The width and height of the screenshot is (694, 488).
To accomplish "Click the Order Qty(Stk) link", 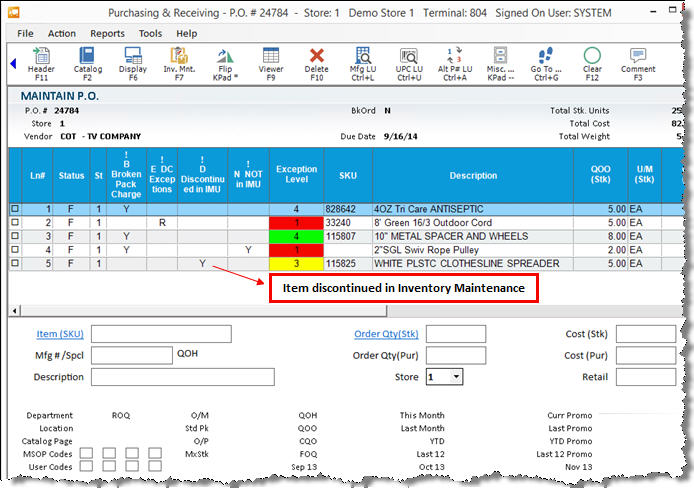I will [x=386, y=334].
